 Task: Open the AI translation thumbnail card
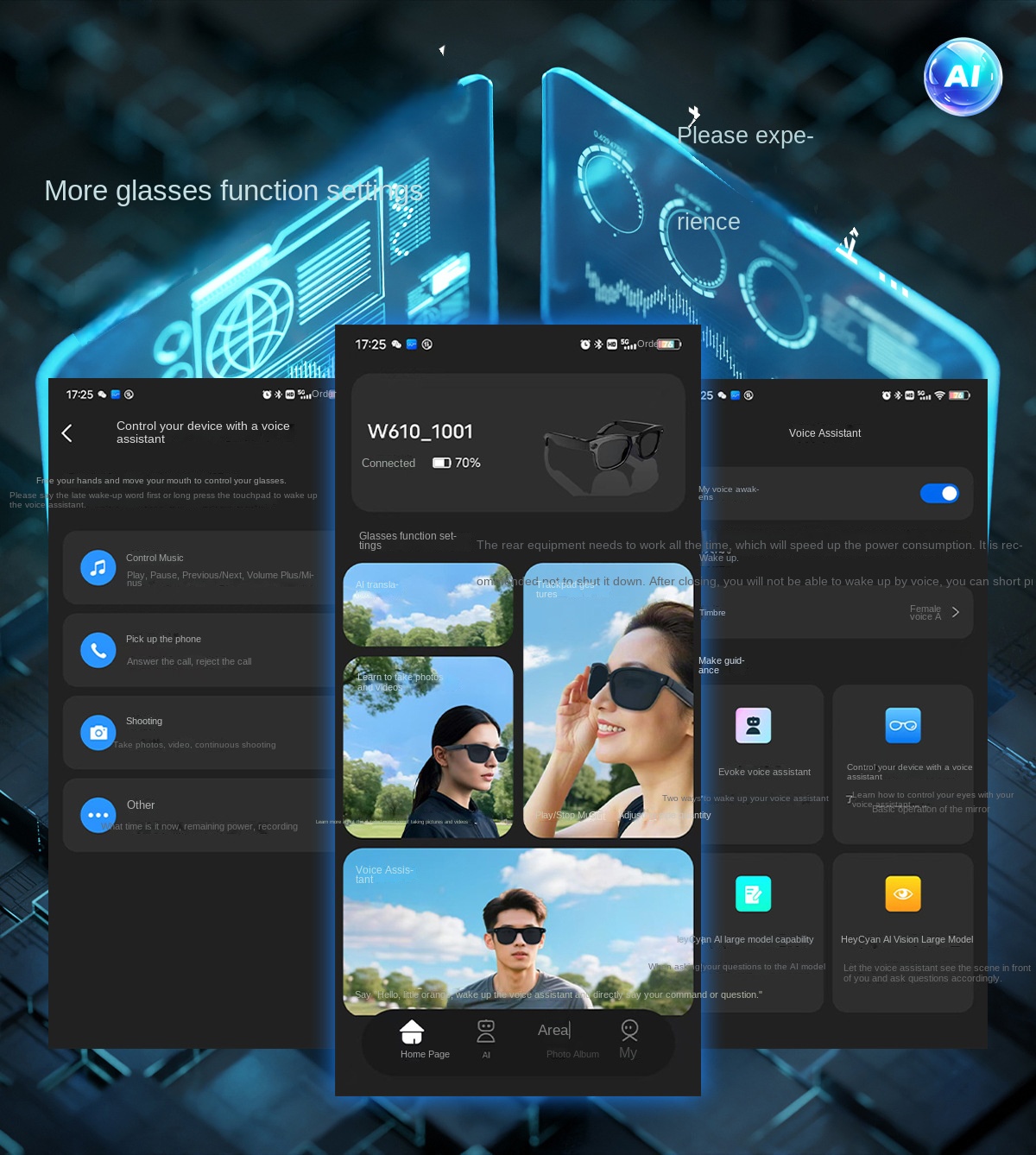[428, 605]
